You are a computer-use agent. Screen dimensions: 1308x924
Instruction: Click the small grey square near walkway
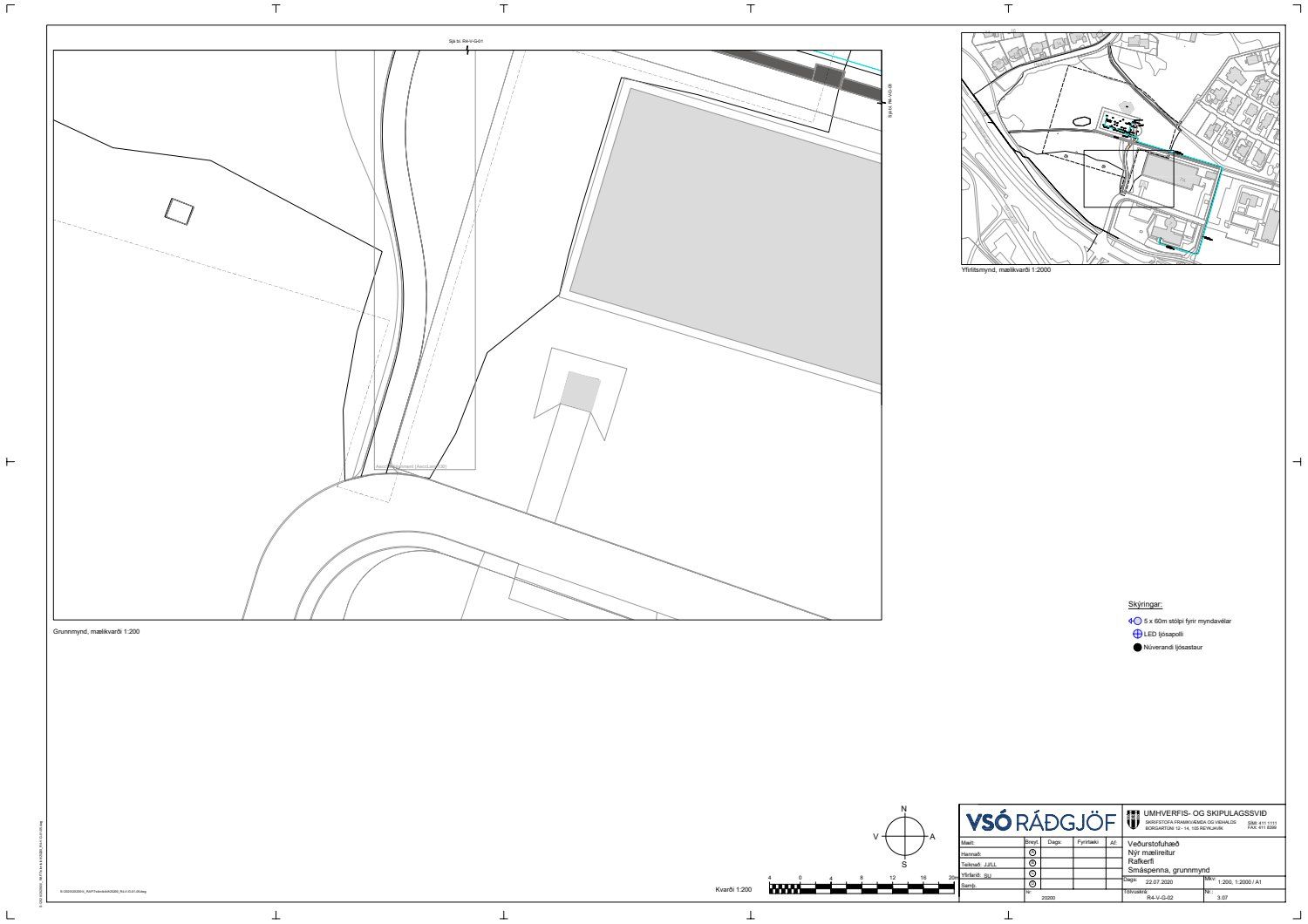click(x=581, y=391)
